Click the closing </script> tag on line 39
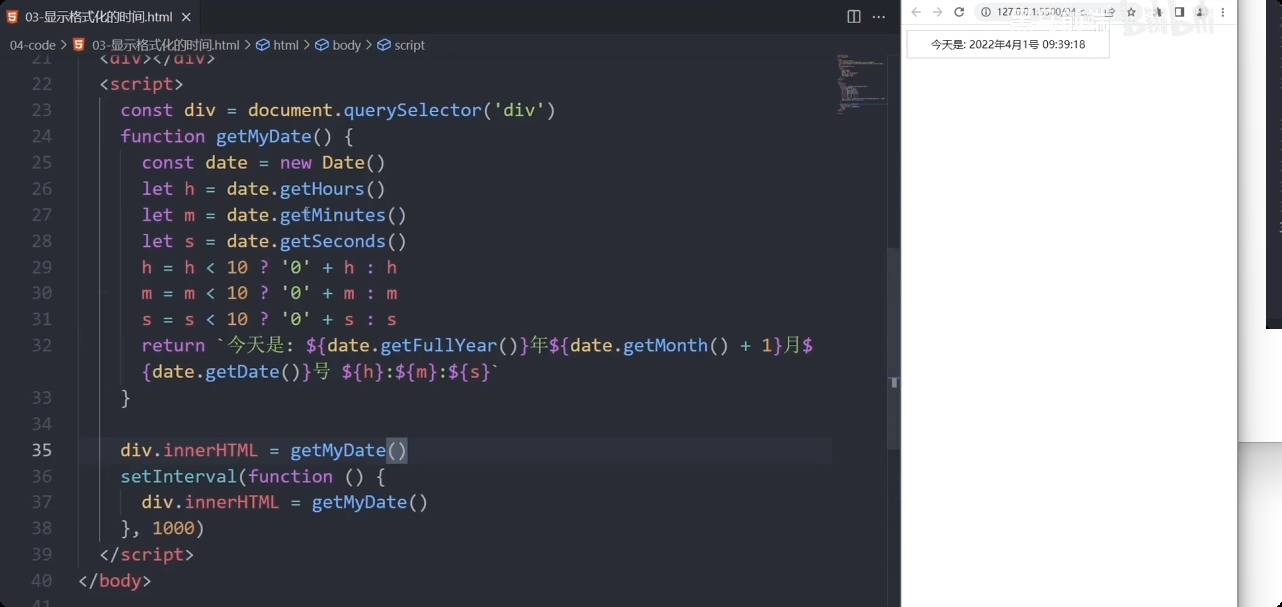Screen dimensions: 1282x607 [x=147, y=554]
